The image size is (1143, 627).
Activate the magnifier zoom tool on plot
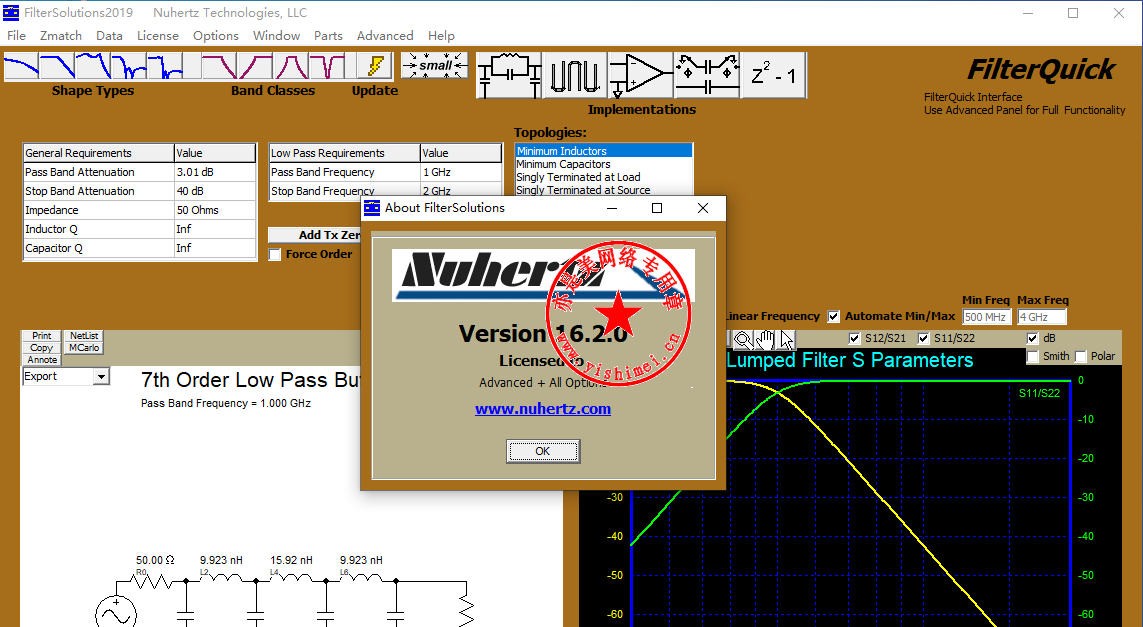coord(742,339)
